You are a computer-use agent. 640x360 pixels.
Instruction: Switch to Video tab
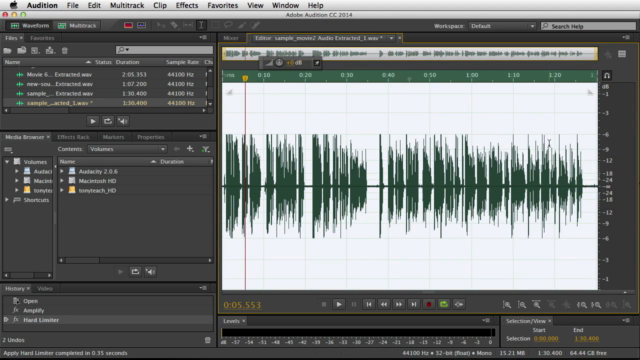coord(44,289)
